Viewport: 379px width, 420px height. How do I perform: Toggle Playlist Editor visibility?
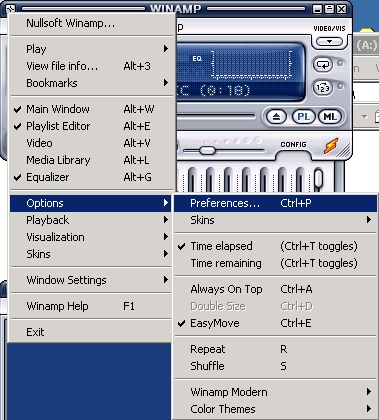[91, 126]
